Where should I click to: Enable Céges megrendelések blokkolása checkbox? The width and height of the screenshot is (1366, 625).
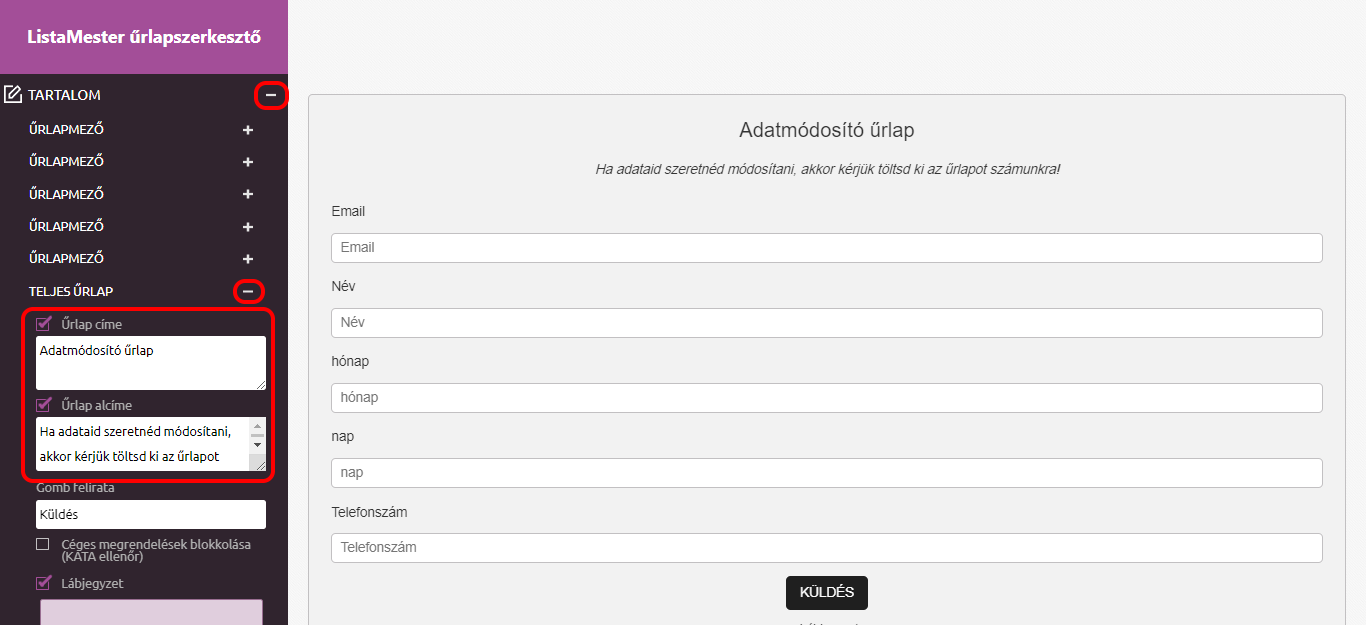pos(43,544)
